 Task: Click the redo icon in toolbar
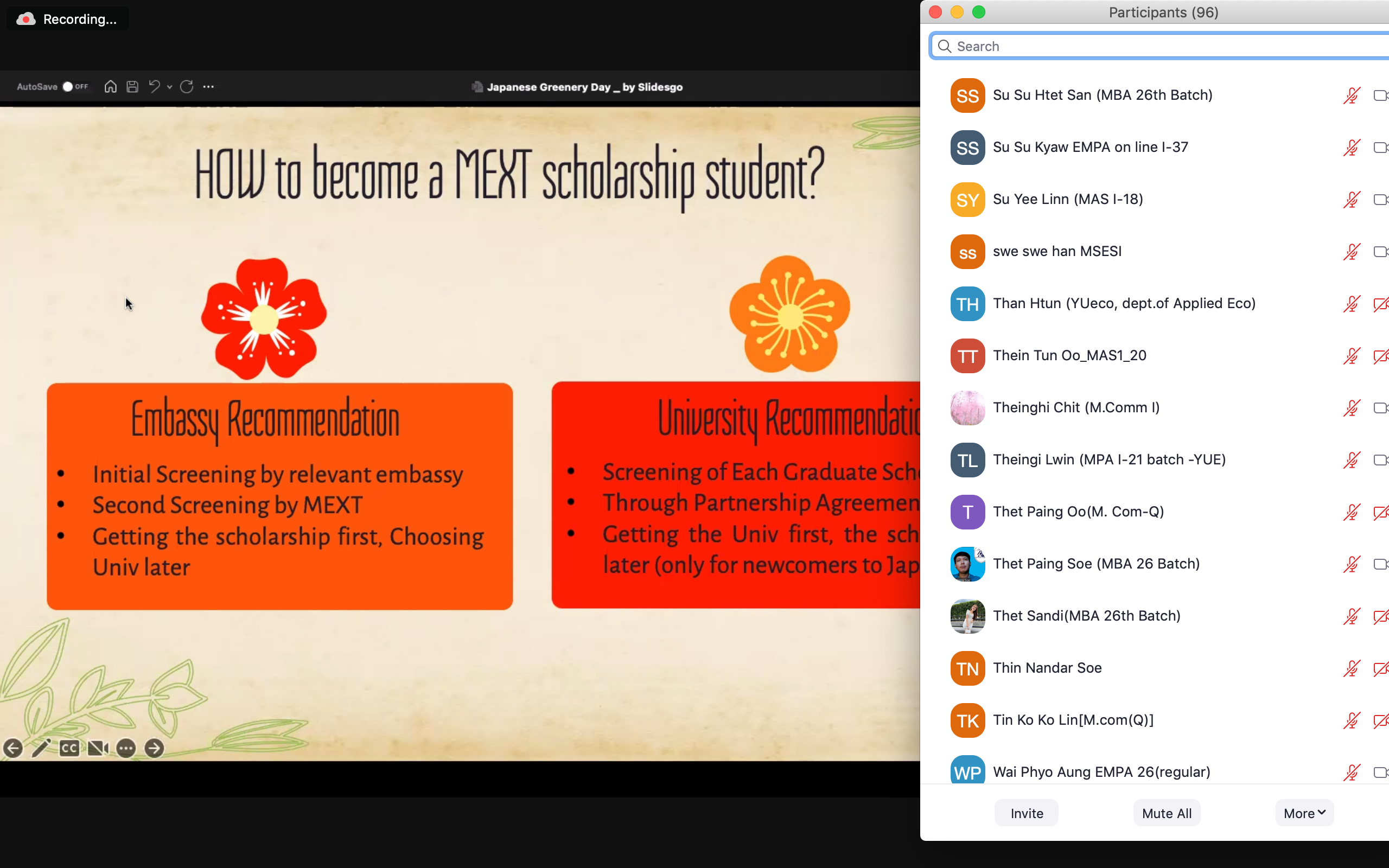point(187,87)
